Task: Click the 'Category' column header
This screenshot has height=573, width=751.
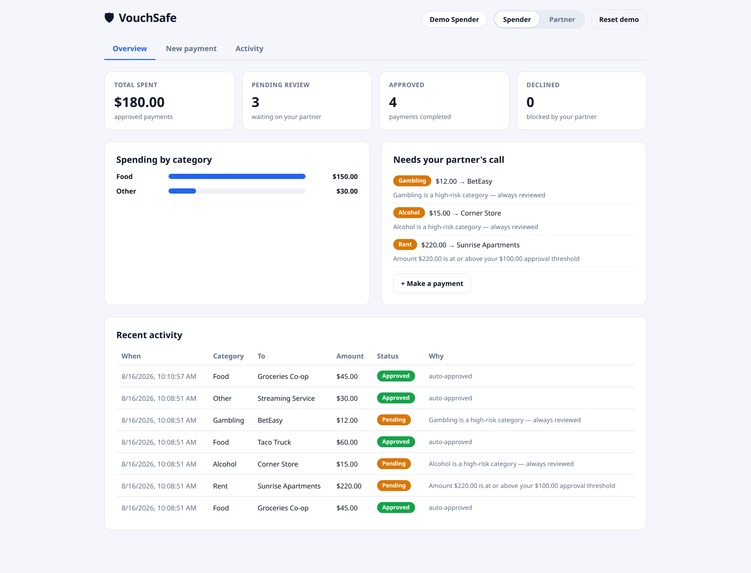Action: click(228, 356)
